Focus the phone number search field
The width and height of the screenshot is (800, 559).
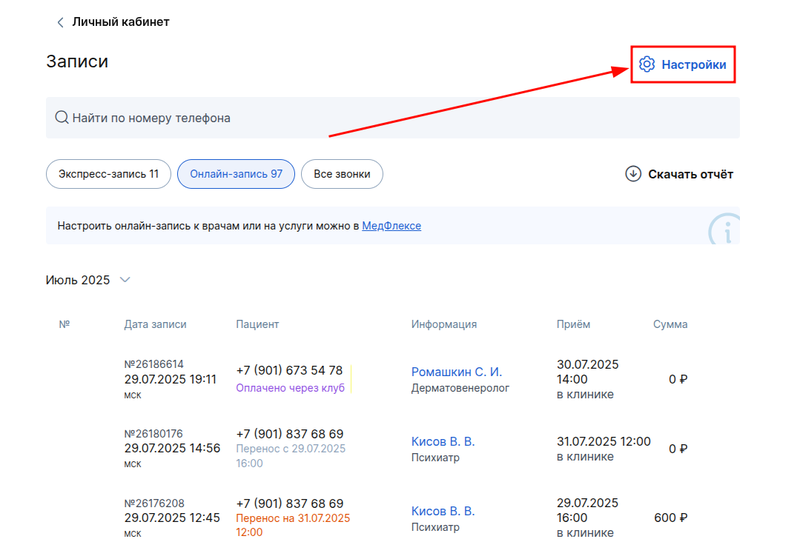[392, 118]
